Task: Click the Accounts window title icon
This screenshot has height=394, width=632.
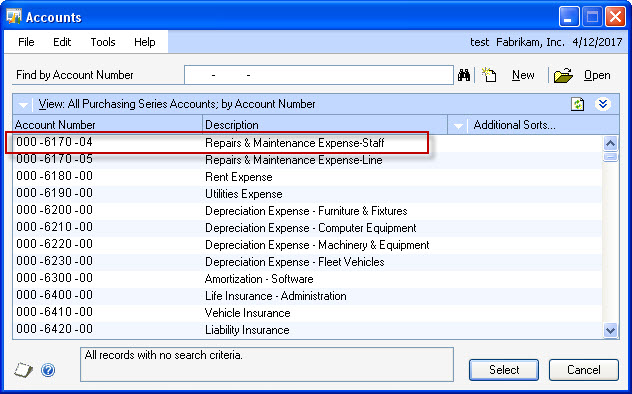Action: click(x=14, y=17)
